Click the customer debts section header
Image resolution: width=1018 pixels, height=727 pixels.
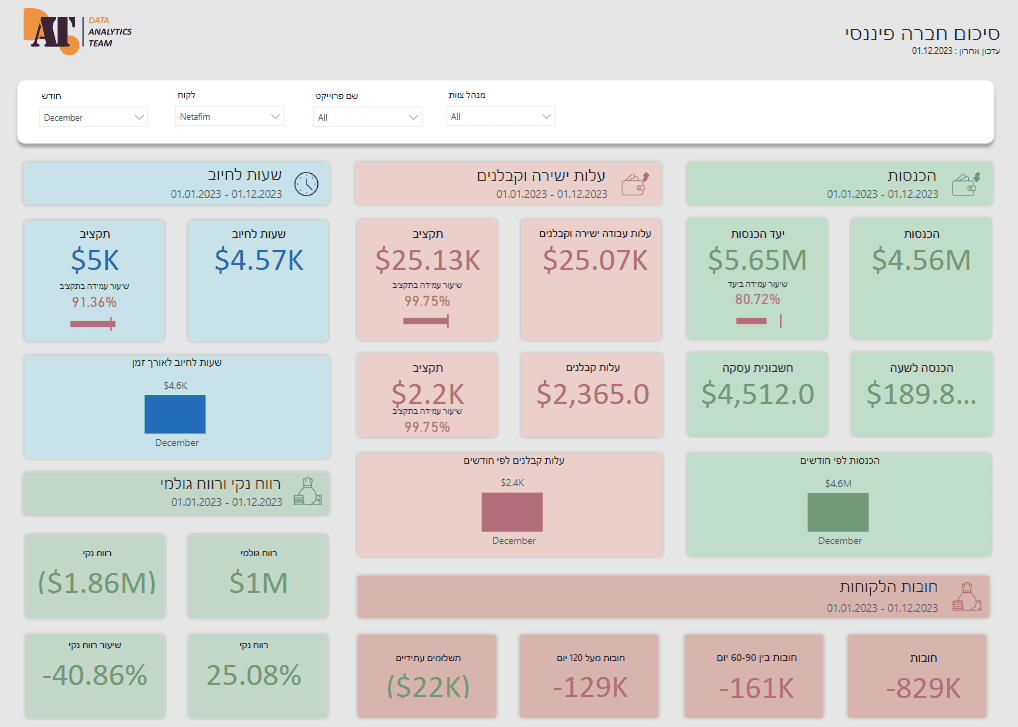coord(673,597)
